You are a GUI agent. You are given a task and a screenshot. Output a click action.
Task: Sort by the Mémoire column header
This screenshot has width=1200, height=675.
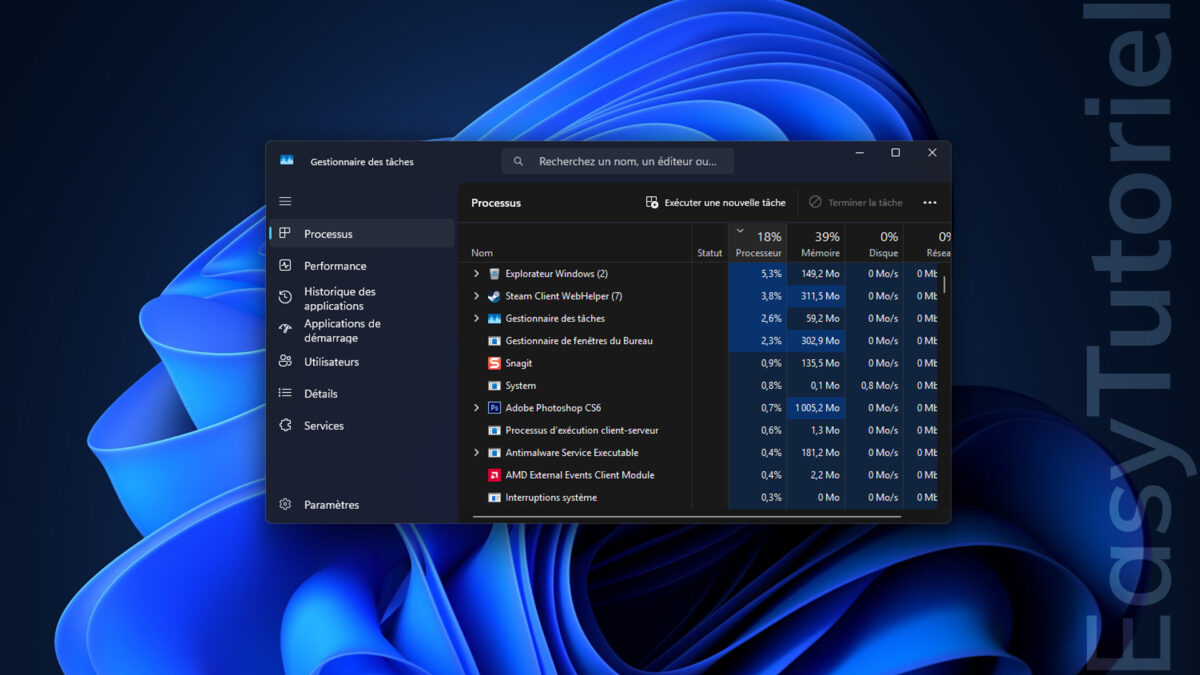coord(816,242)
